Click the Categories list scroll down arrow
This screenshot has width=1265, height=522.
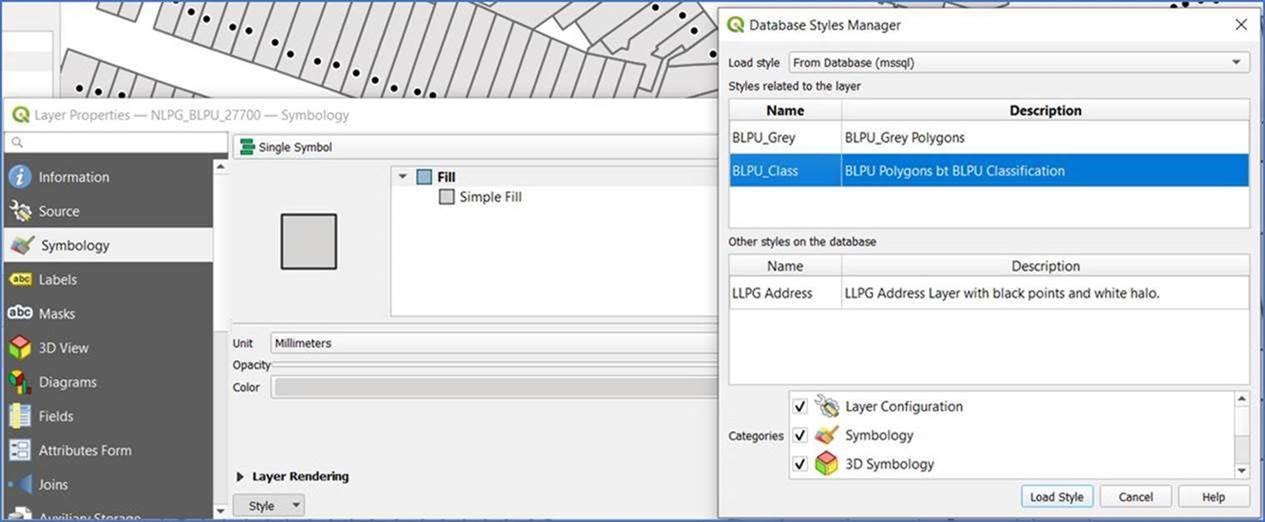pyautogui.click(x=1242, y=471)
